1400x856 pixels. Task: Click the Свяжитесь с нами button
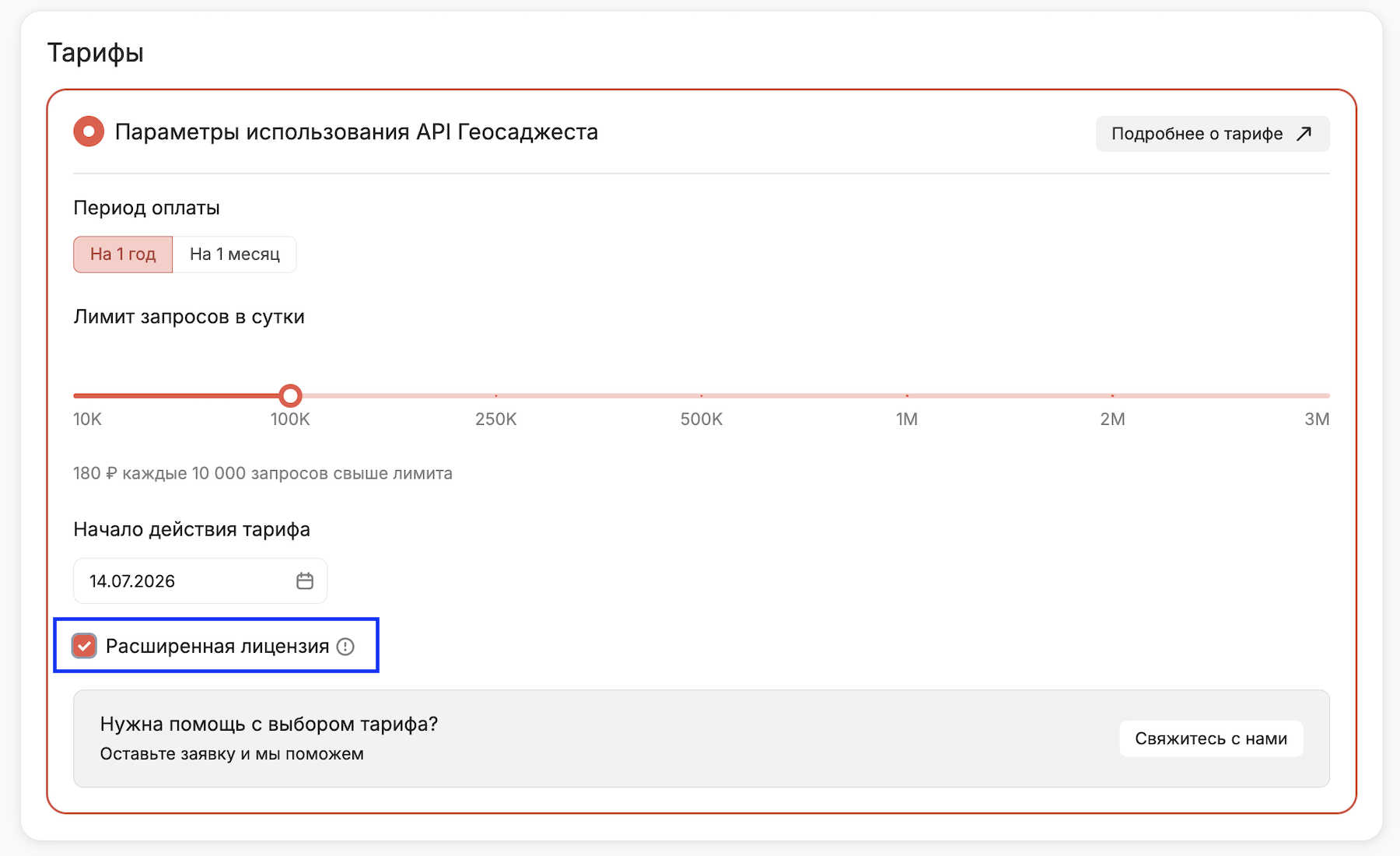pos(1211,738)
